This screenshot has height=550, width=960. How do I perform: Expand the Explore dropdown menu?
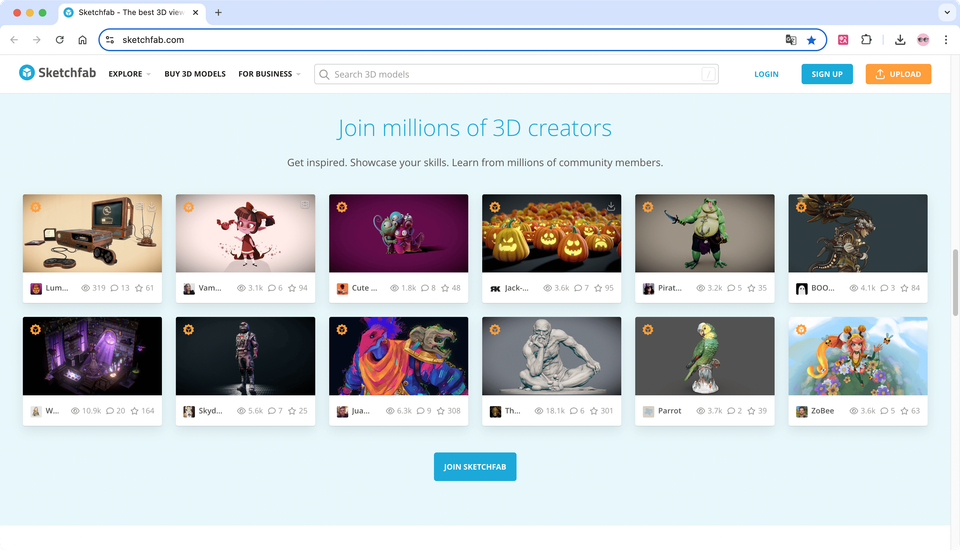[129, 74]
